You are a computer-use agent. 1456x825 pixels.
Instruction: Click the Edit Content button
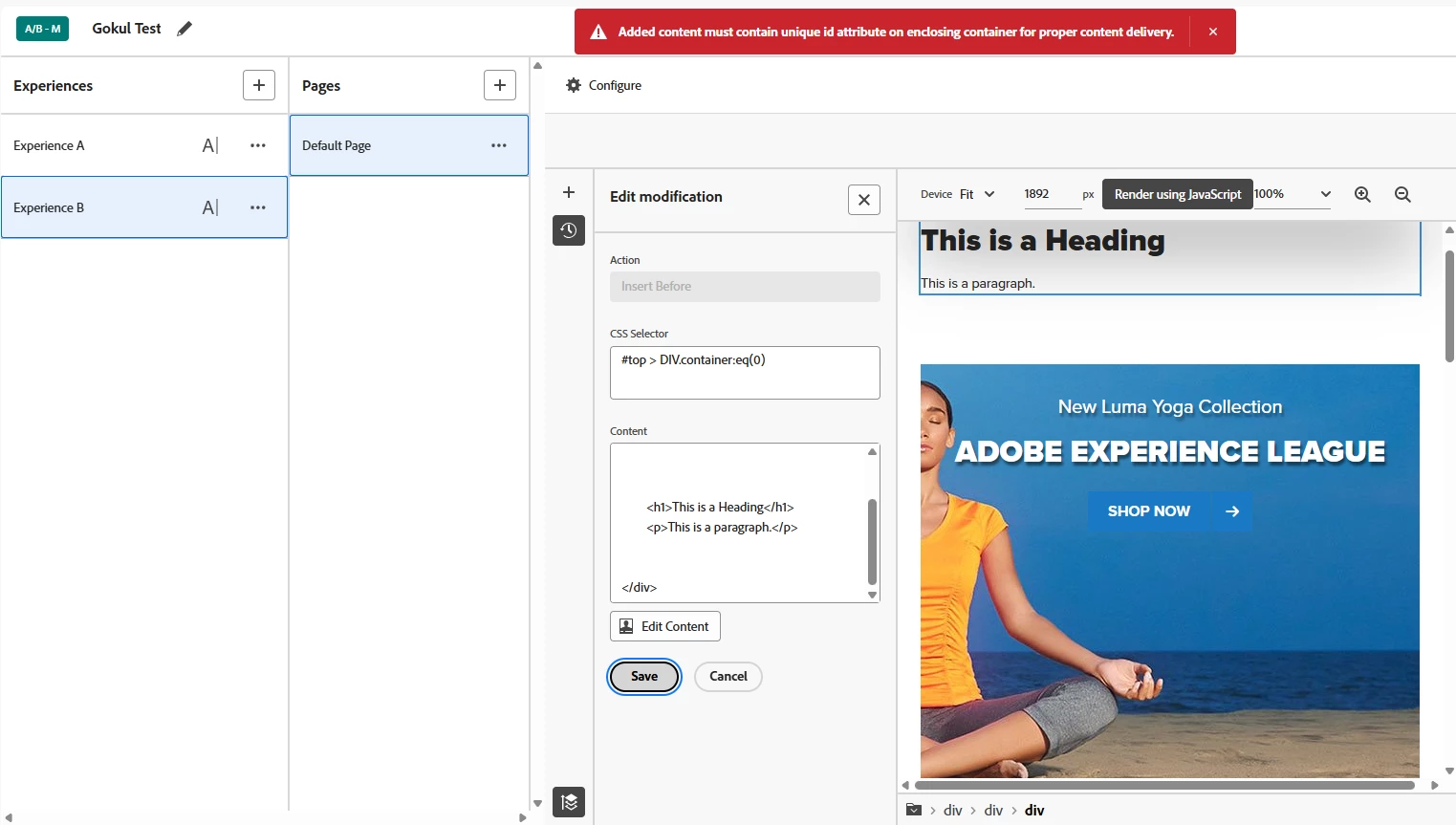point(665,626)
